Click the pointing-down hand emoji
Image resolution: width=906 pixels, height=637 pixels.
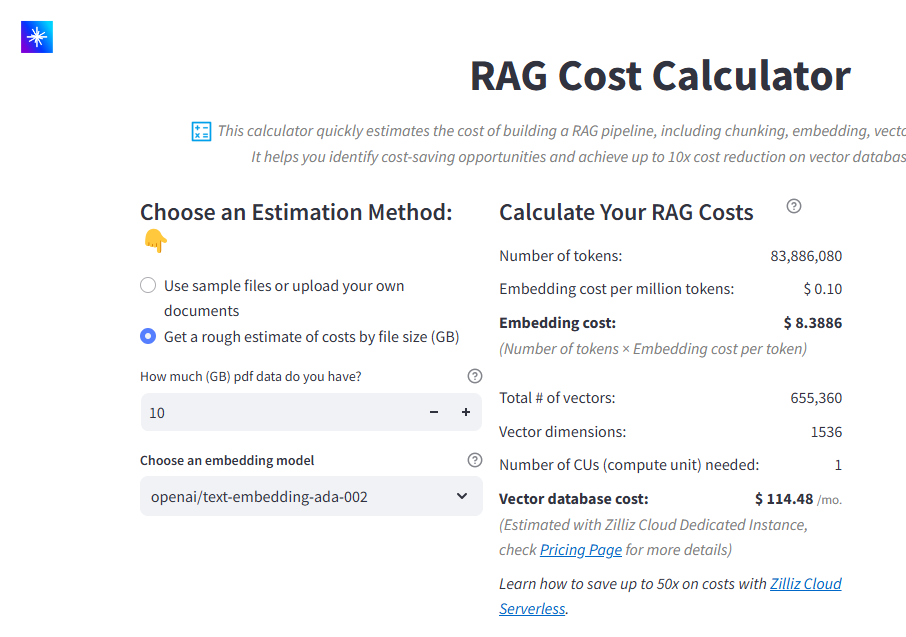point(155,240)
